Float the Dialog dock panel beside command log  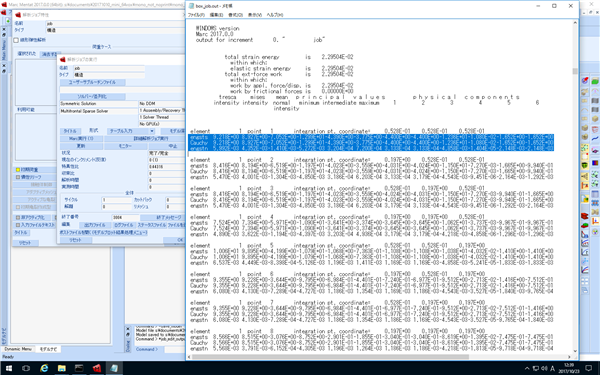(127, 334)
